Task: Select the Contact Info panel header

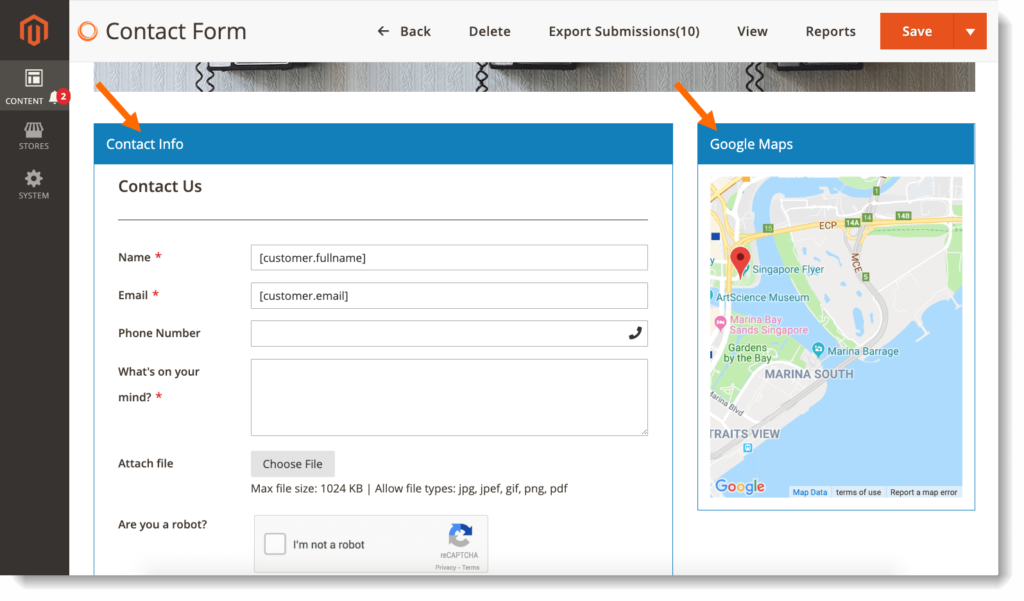Action: pos(383,144)
